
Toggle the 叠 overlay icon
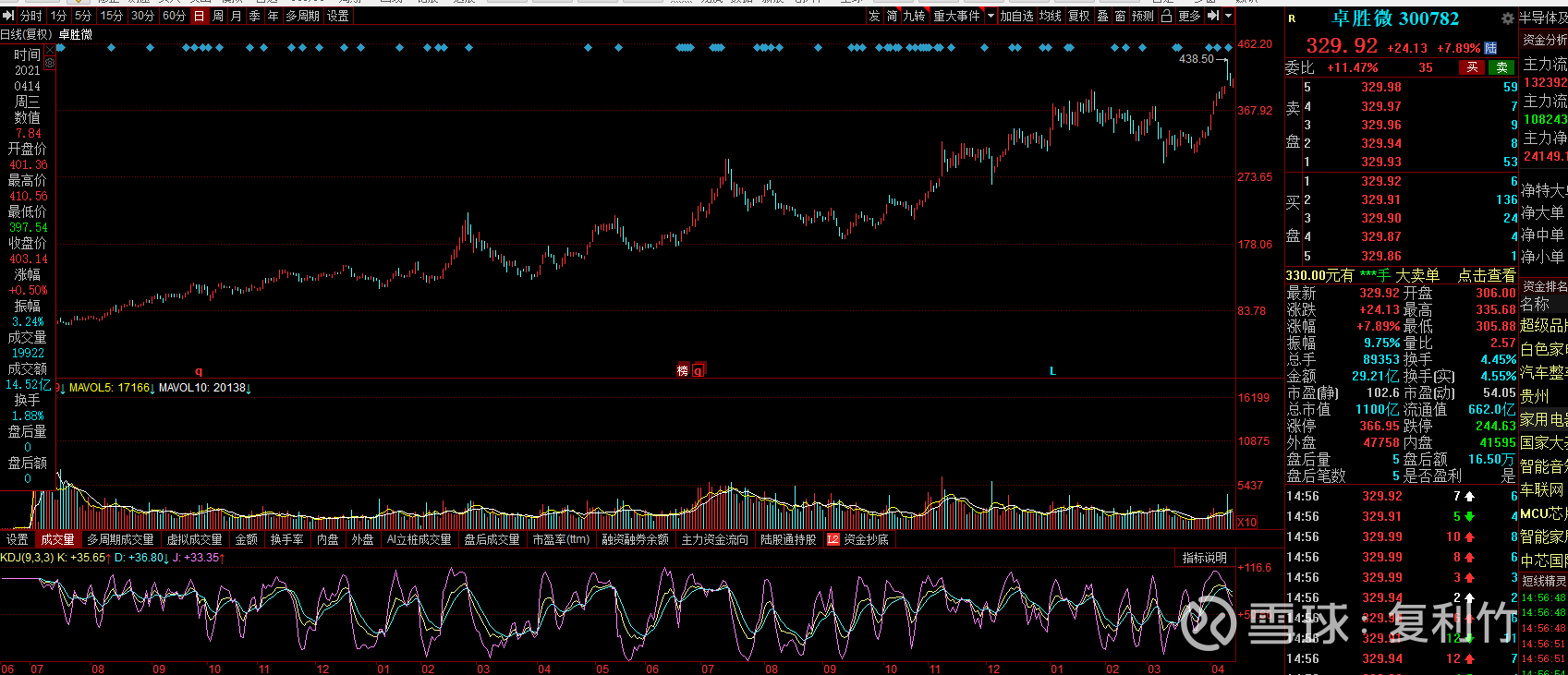1102,16
